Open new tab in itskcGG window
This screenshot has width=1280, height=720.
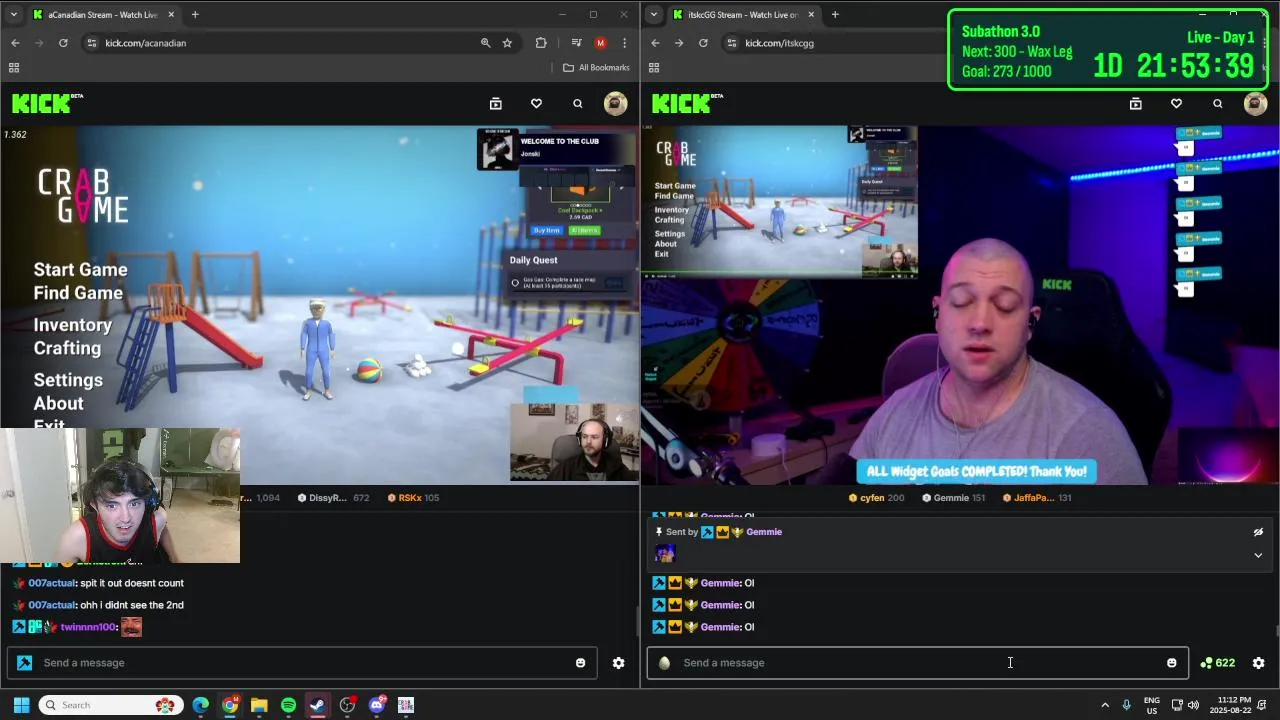point(835,15)
